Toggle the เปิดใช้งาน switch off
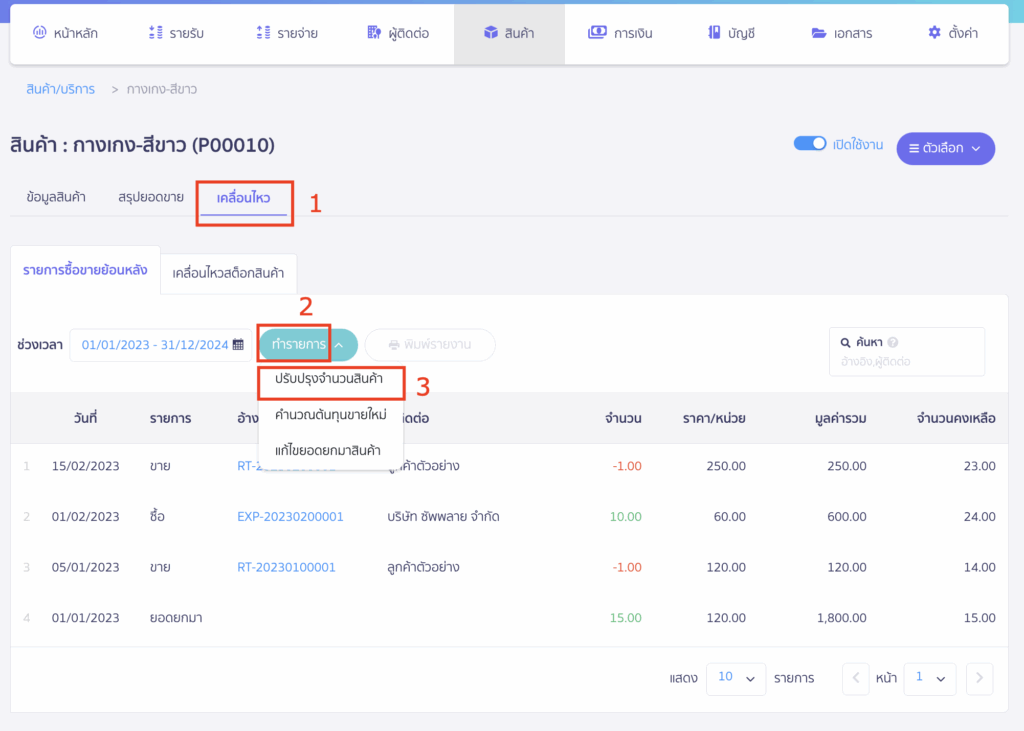This screenshot has width=1024, height=731. (809, 144)
